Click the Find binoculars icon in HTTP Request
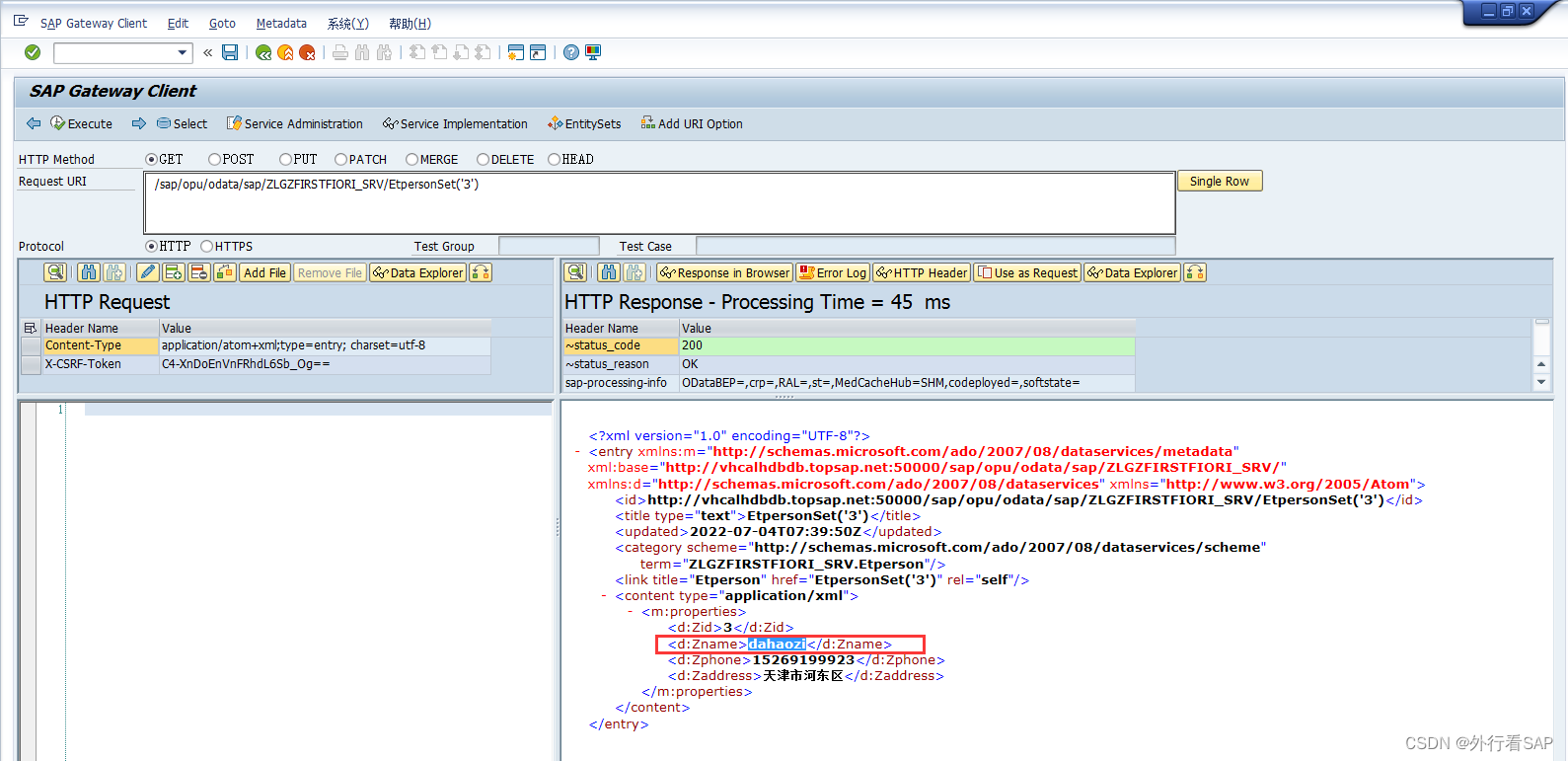 click(89, 272)
